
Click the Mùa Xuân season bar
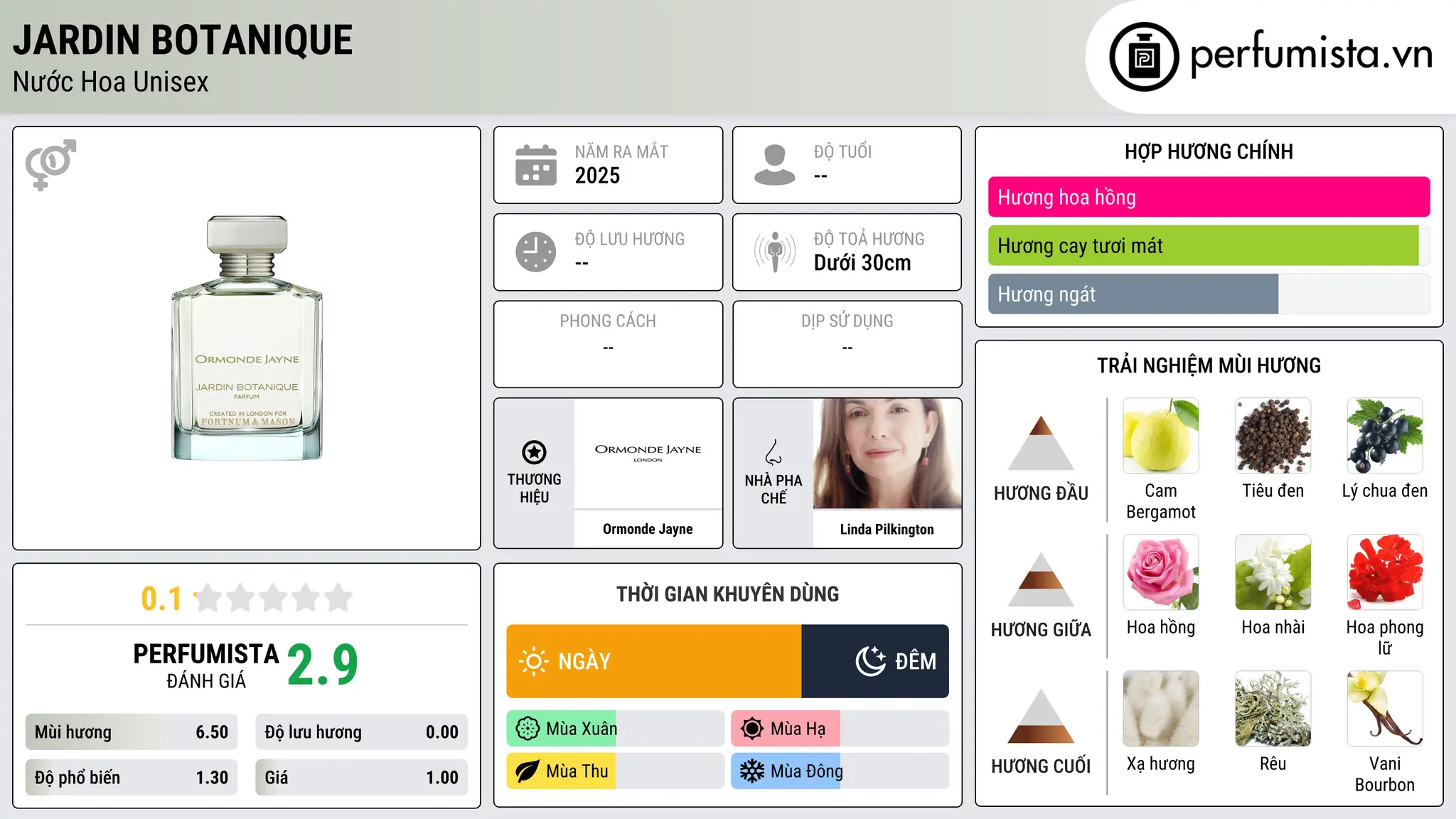coord(616,729)
